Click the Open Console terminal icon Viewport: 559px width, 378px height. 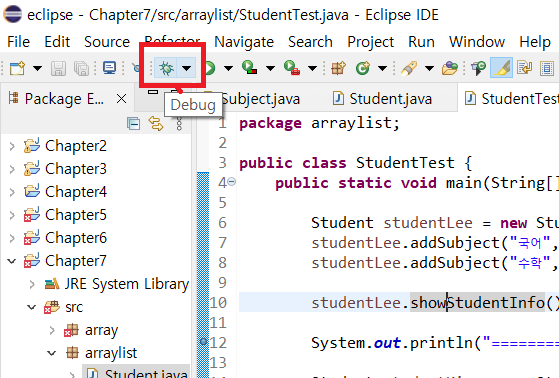coord(109,68)
